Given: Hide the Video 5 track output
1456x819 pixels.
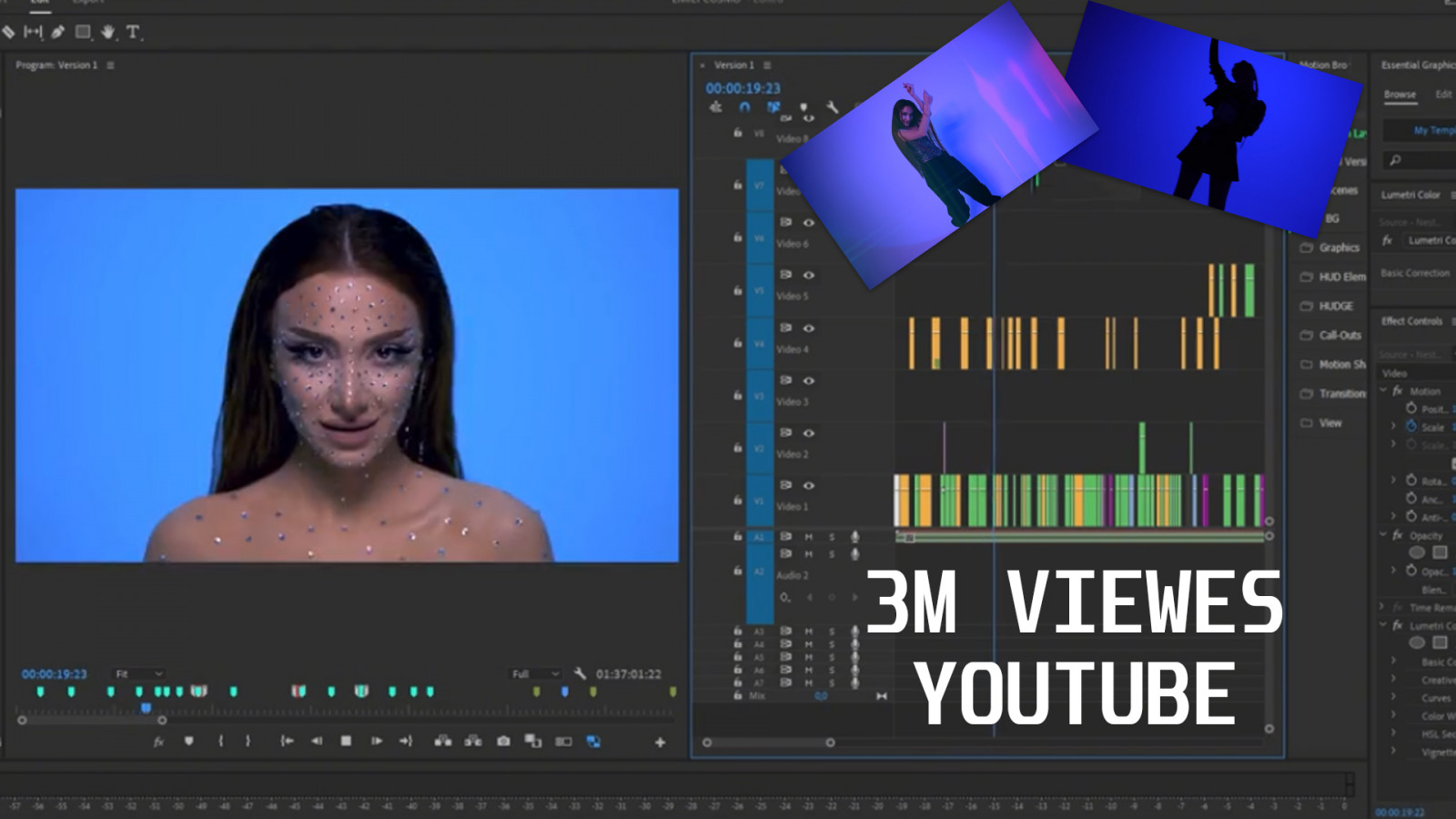Looking at the screenshot, I should 808,275.
